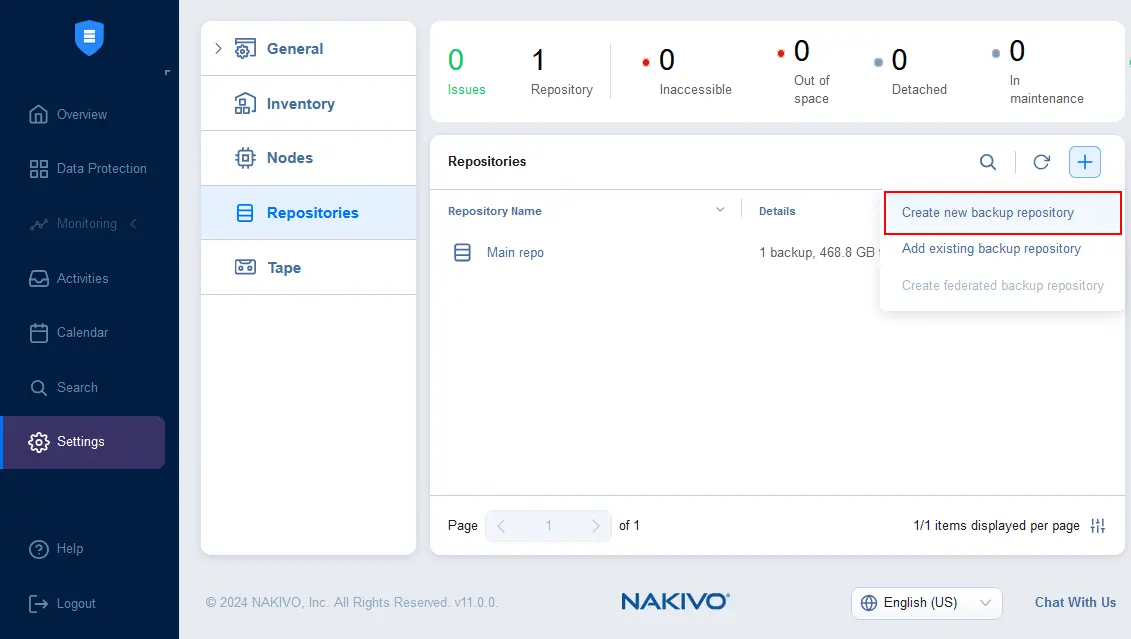The image size is (1131, 639).
Task: Click the General gear-window icon
Action: tap(245, 48)
